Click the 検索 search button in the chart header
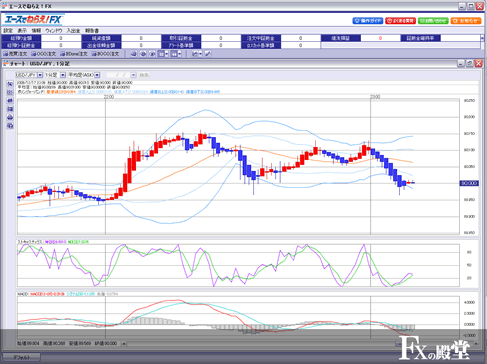 coord(144,75)
